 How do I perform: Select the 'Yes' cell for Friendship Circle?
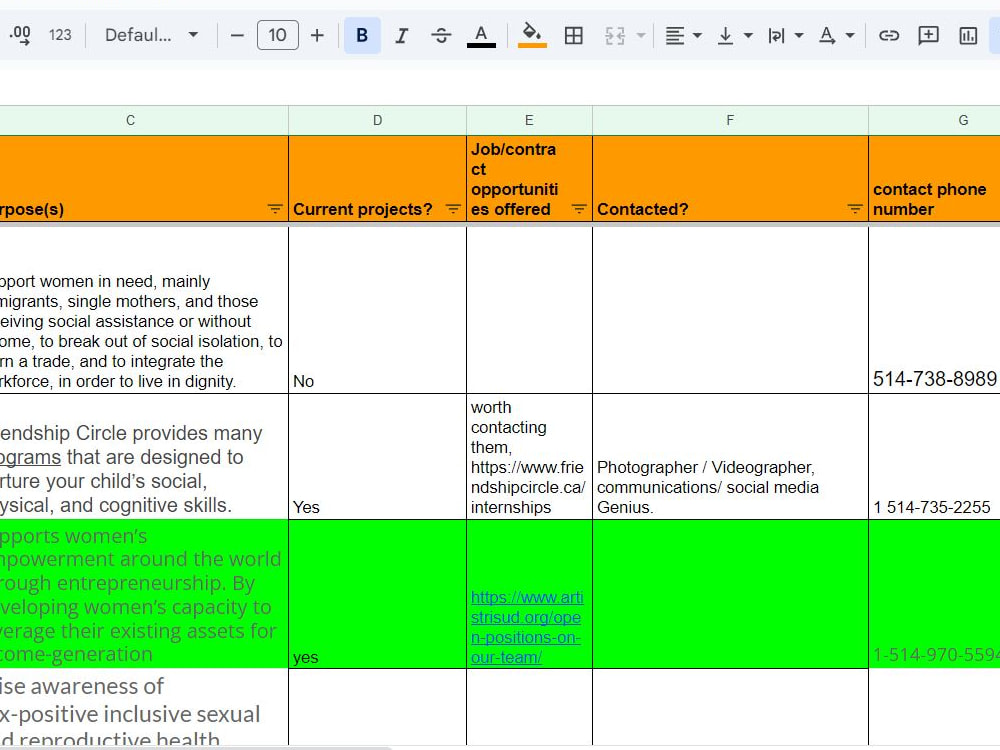coord(378,457)
